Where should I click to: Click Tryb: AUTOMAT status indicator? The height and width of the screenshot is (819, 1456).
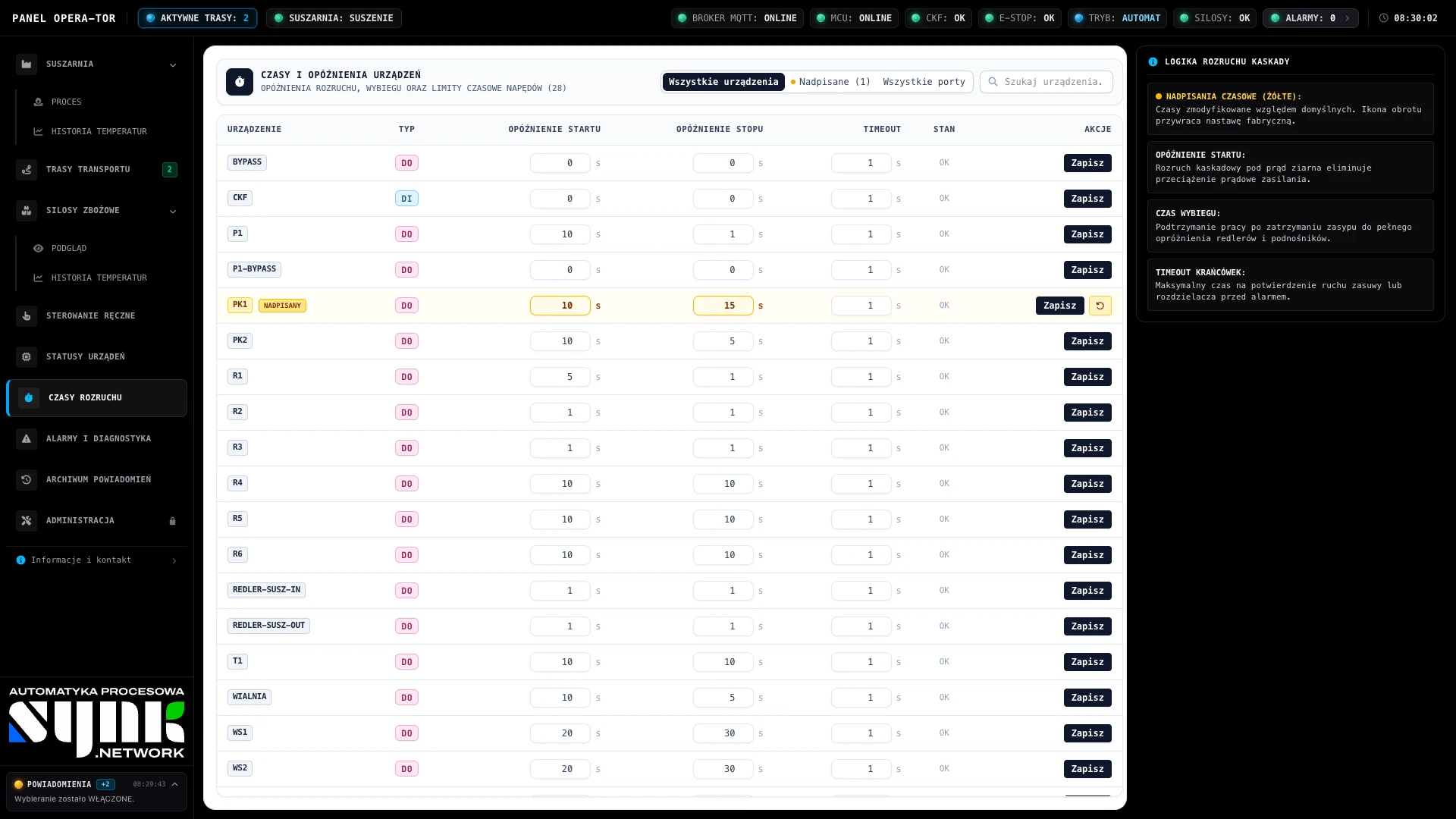coord(1117,18)
